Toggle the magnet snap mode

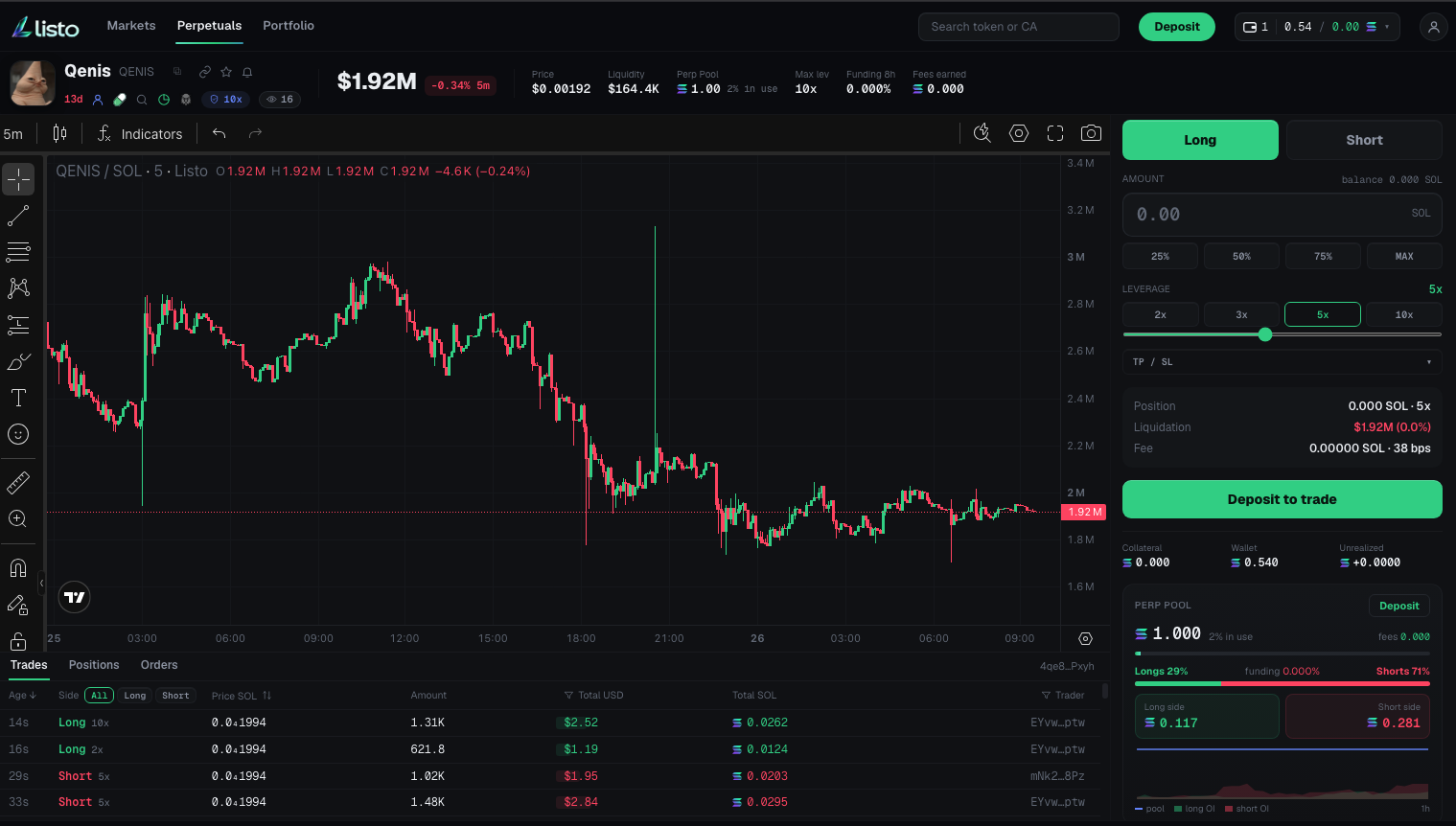[x=18, y=567]
